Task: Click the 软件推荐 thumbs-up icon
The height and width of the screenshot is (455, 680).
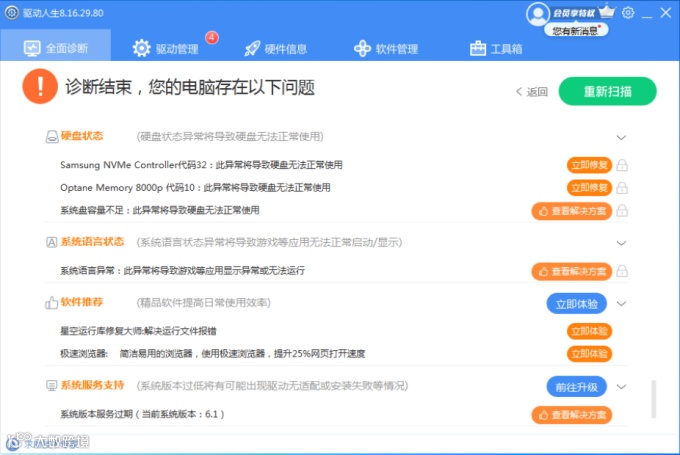Action: click(x=51, y=302)
